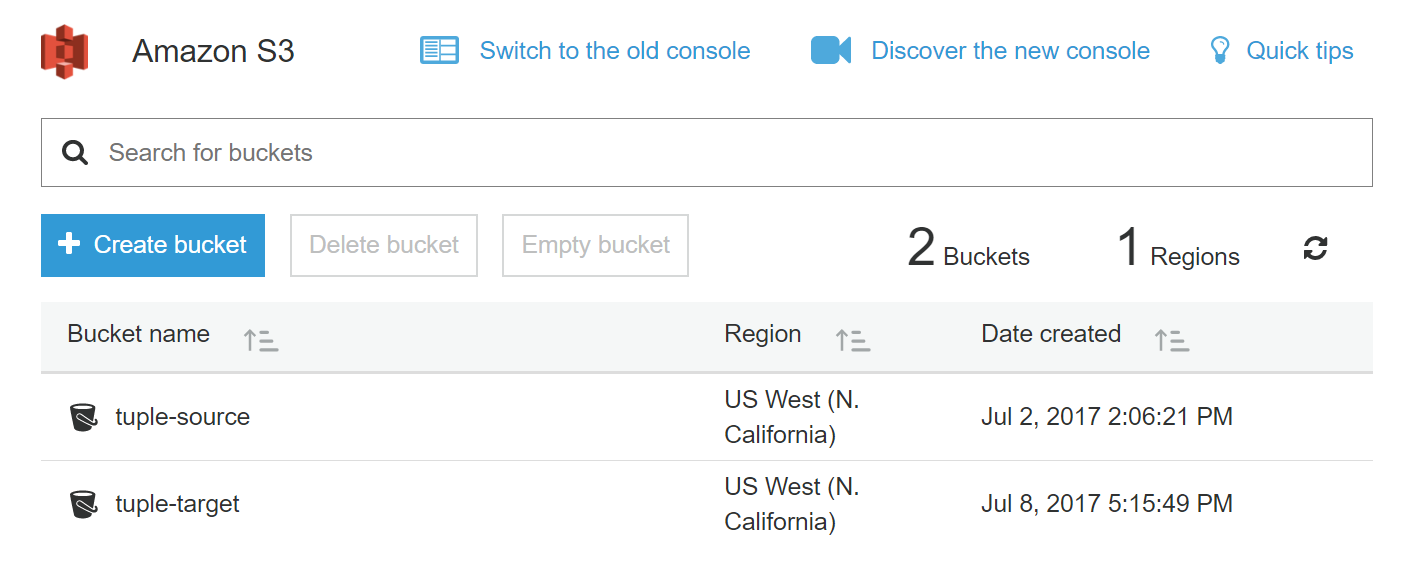Click the search magnifier icon
This screenshot has height=579, width=1411.
(75, 152)
